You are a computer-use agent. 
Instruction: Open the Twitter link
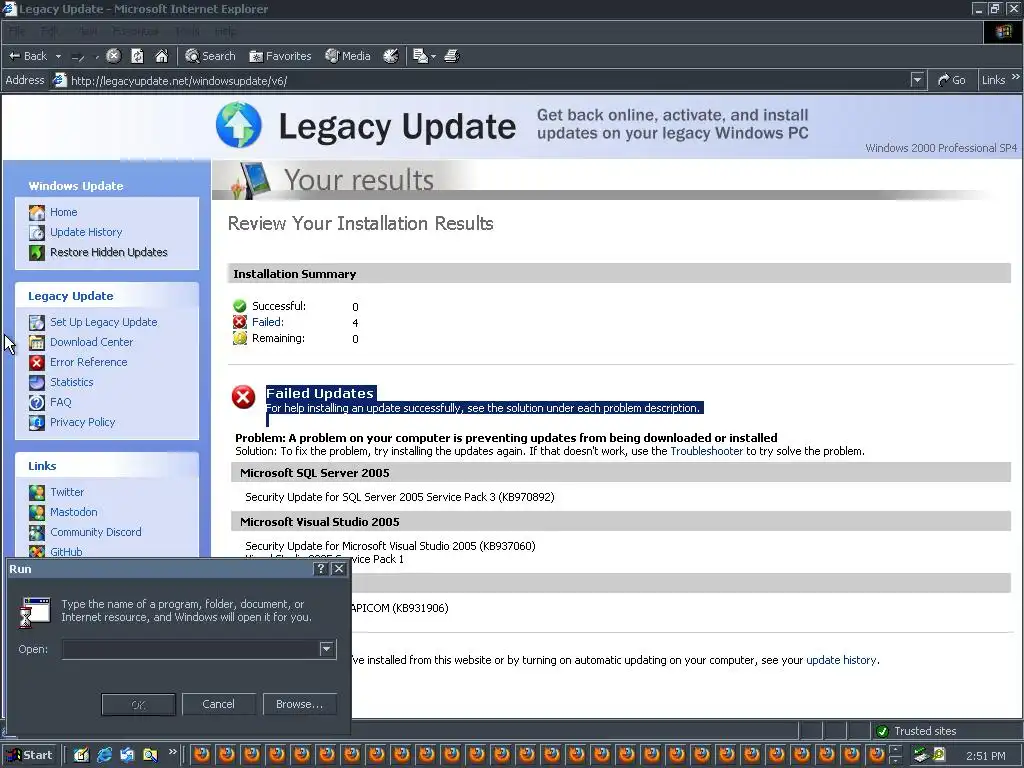tap(67, 492)
